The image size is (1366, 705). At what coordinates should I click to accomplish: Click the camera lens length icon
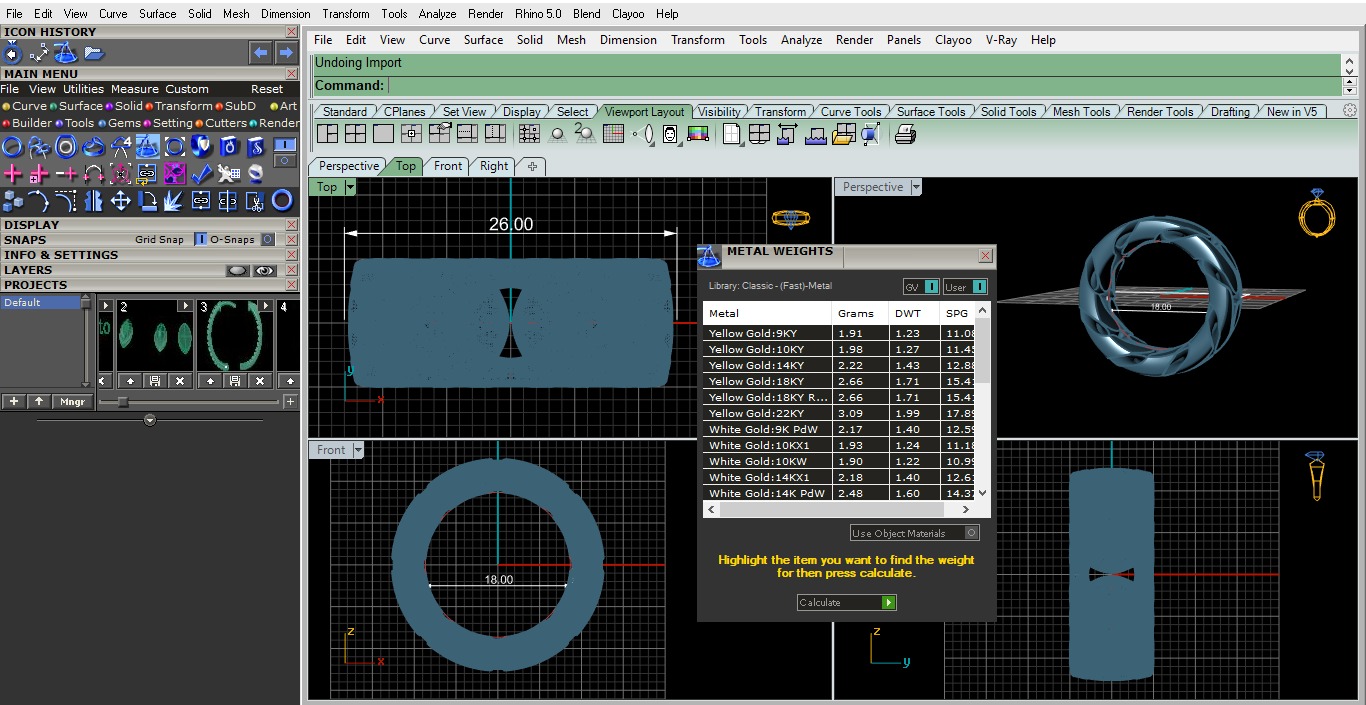pos(644,133)
